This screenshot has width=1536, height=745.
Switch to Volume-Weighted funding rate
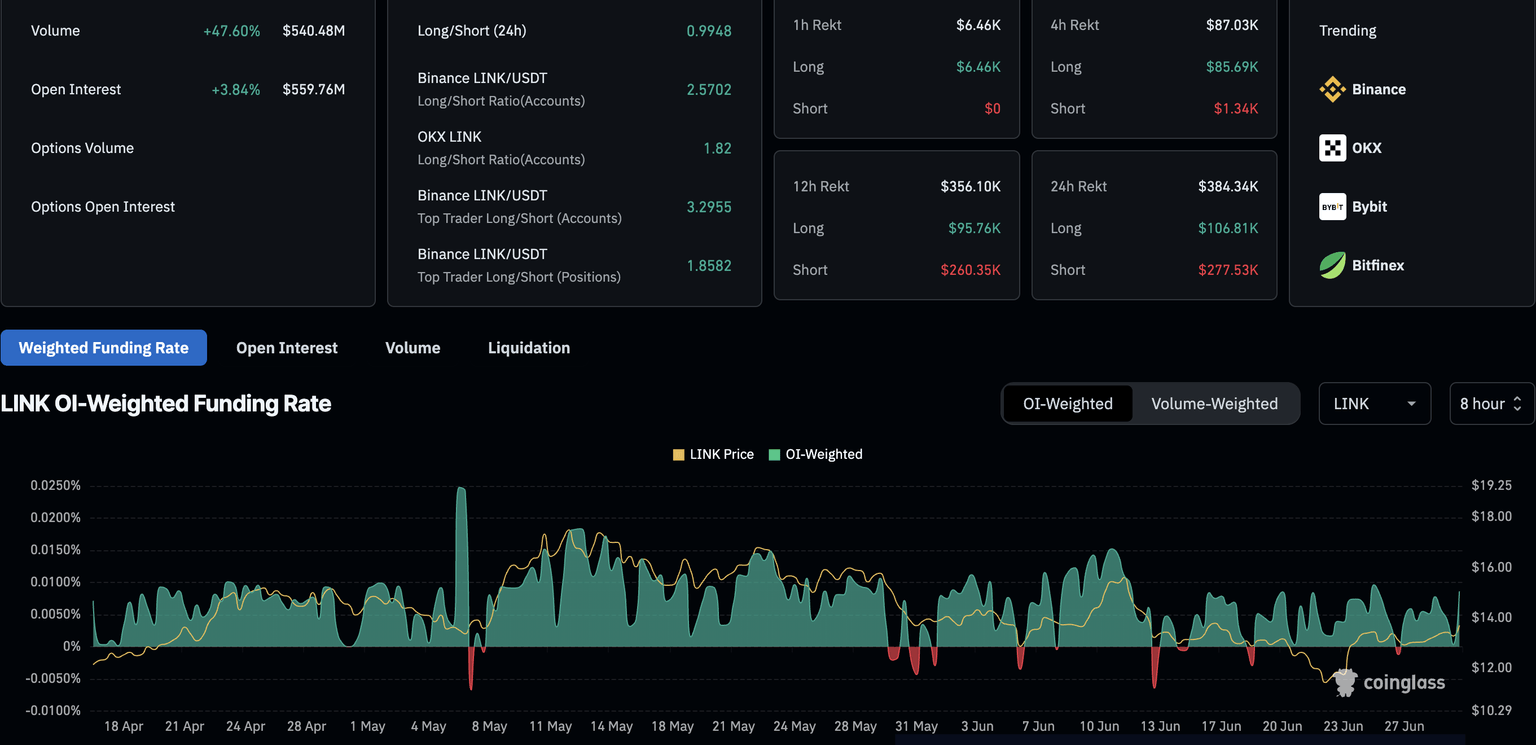(1214, 404)
